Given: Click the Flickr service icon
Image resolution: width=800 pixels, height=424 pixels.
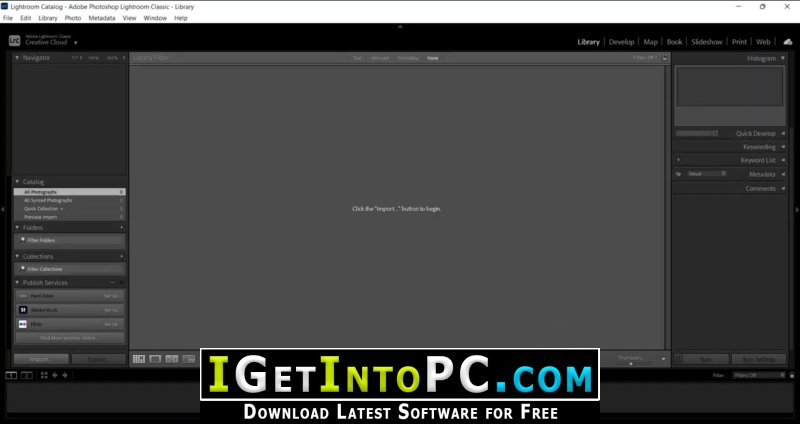Looking at the screenshot, I should pyautogui.click(x=22, y=324).
